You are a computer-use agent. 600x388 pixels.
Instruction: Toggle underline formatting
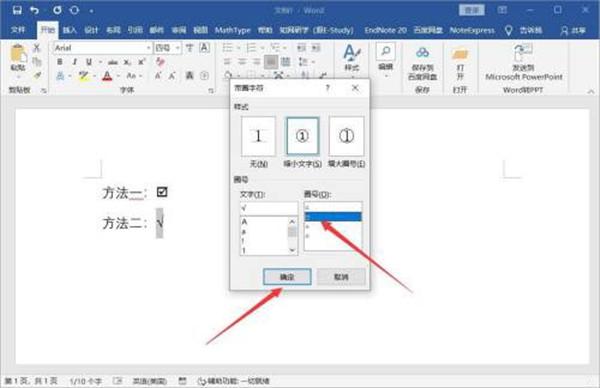click(89, 62)
